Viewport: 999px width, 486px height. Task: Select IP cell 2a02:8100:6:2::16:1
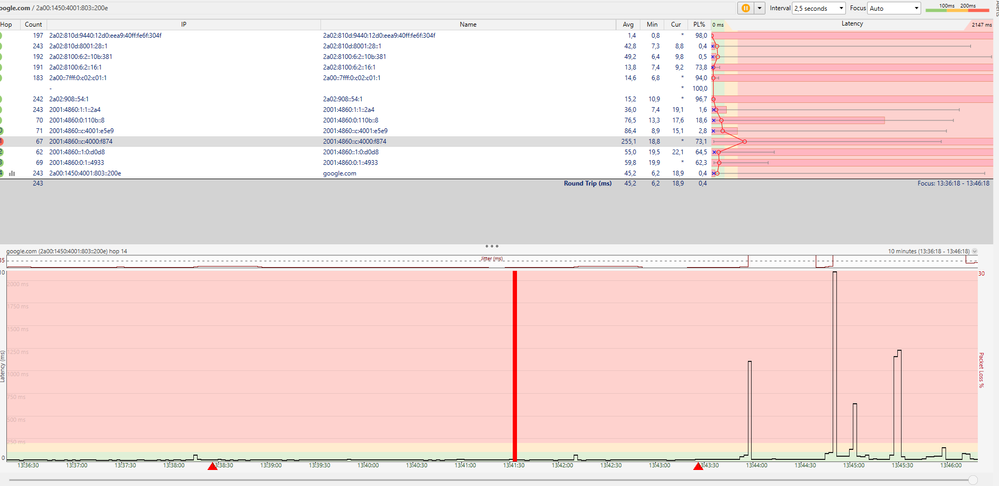tap(76, 67)
